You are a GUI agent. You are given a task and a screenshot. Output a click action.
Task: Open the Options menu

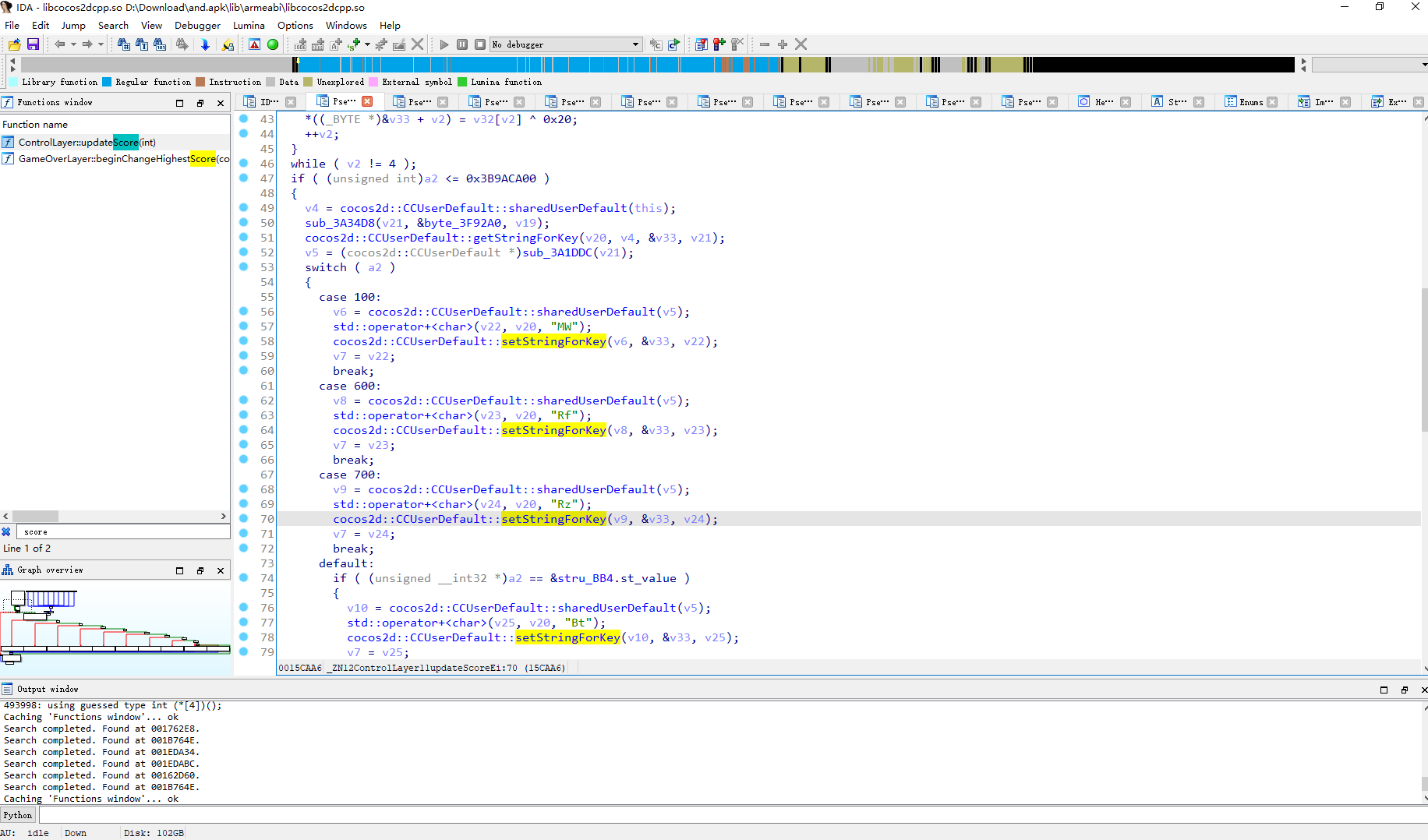tap(295, 25)
